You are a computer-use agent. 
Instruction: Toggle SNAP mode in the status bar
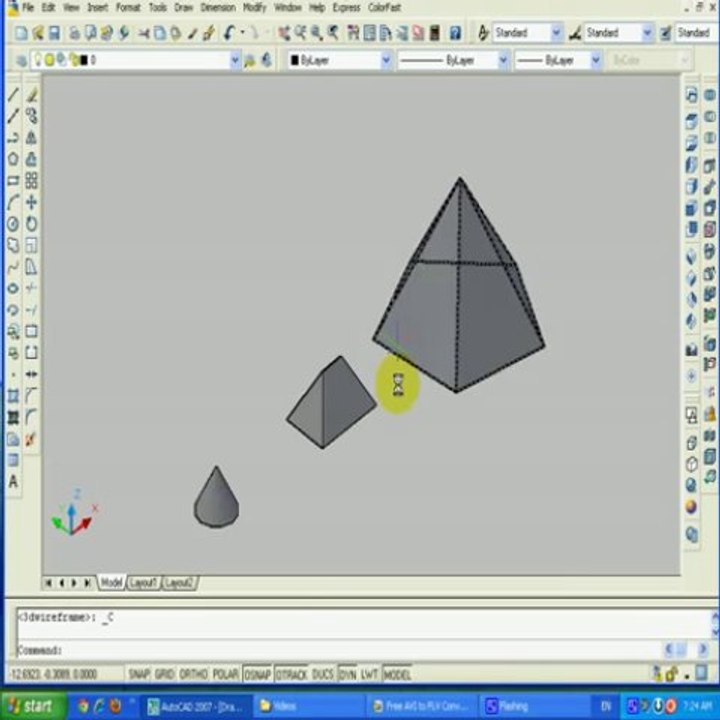138,674
